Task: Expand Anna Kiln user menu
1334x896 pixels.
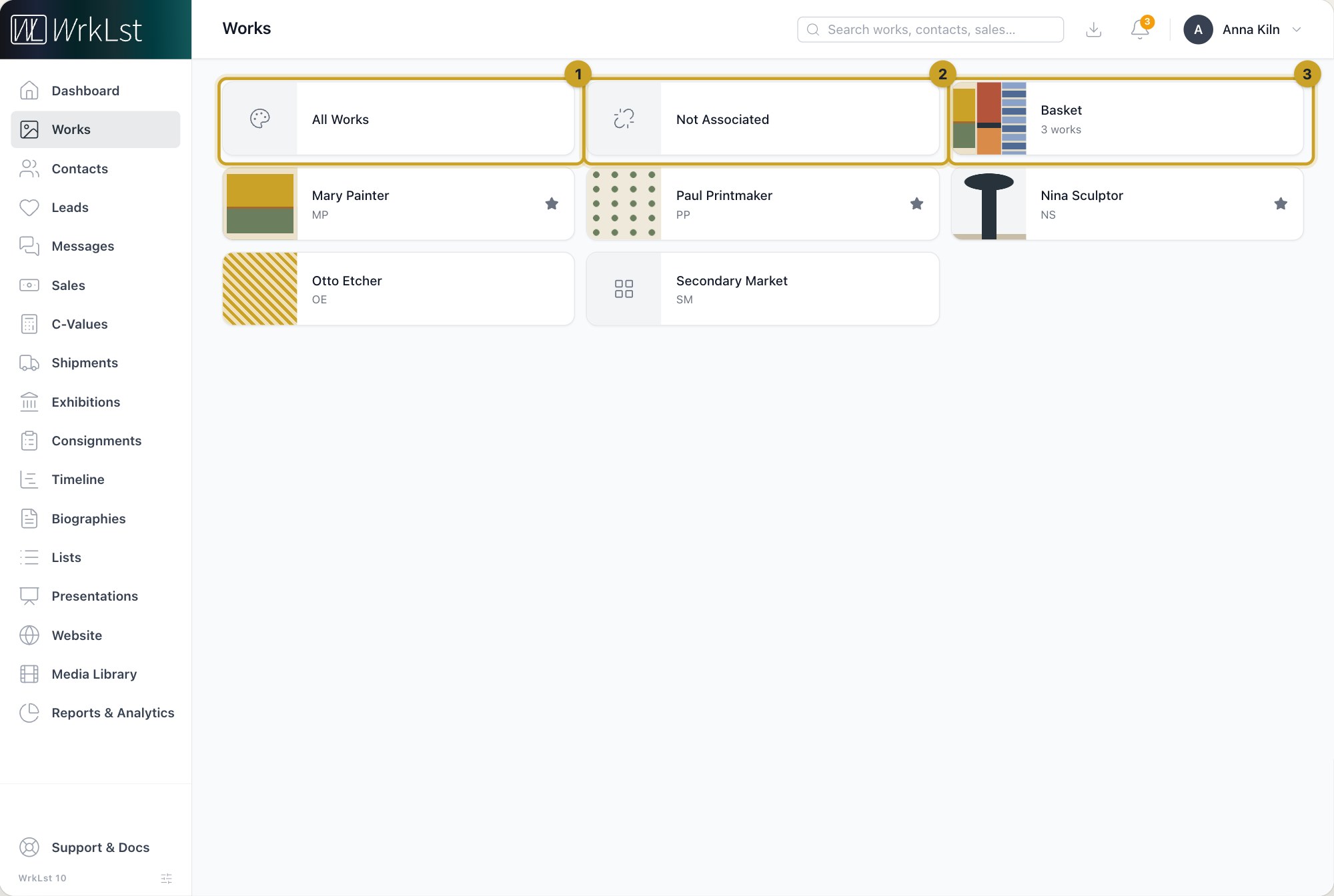Action: 1243,29
